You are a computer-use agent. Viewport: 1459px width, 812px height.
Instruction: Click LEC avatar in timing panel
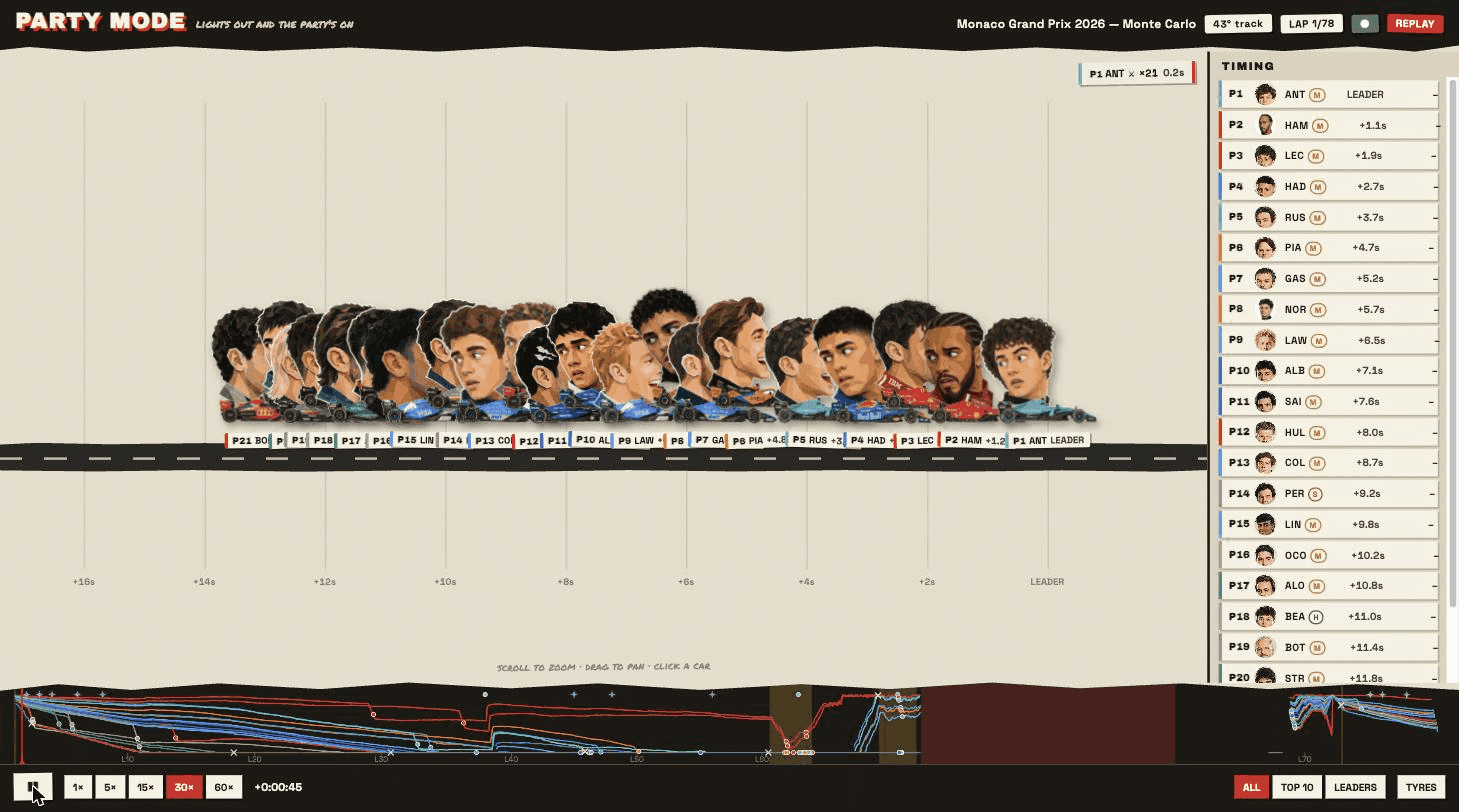pos(1265,156)
